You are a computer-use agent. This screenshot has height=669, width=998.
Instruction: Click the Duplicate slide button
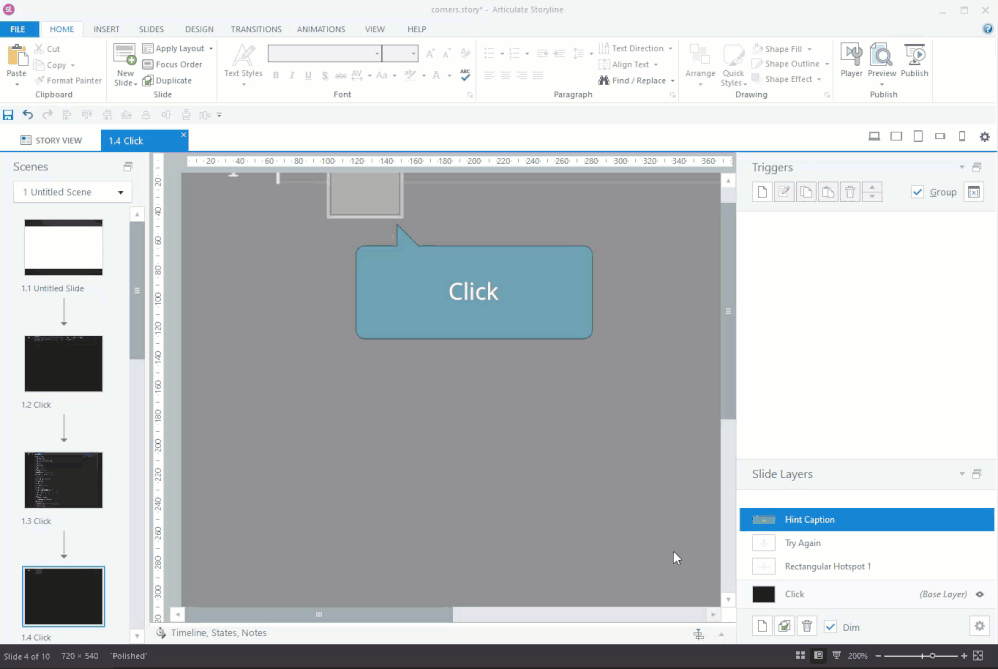[167, 80]
